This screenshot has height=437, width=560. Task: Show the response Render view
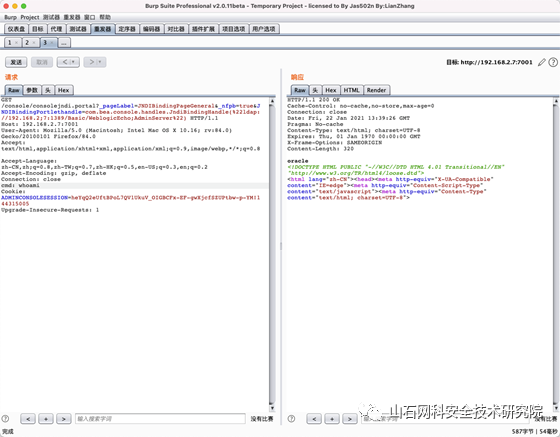(x=376, y=90)
